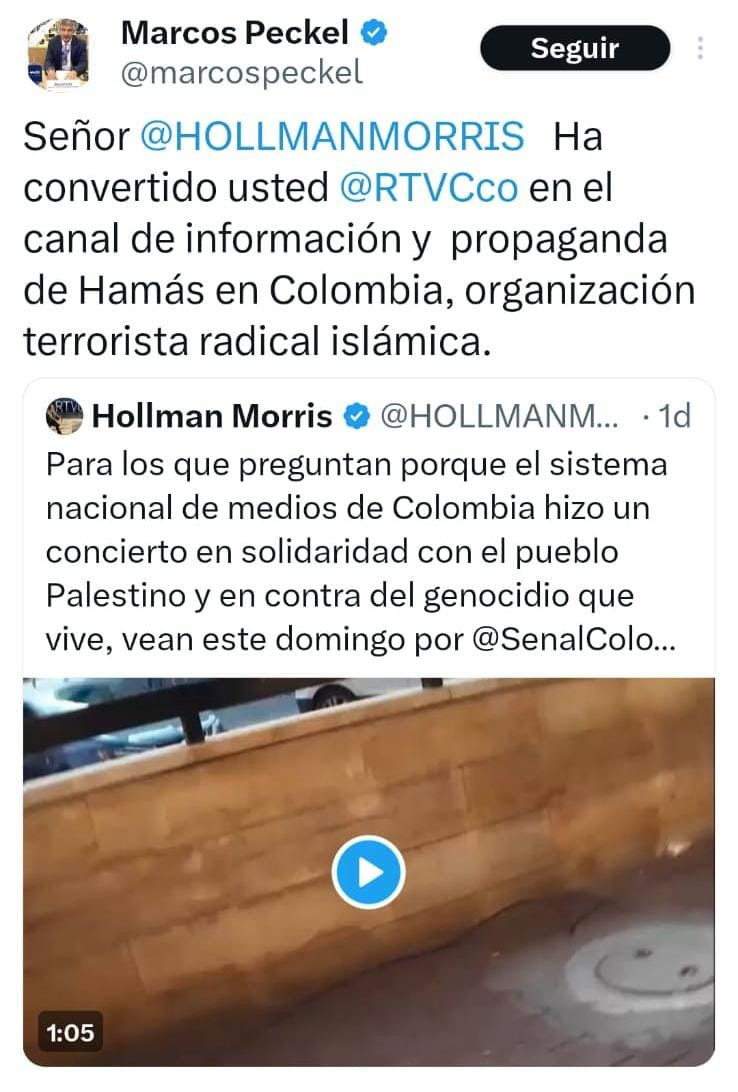Screen dimensions: 738x1092
Task: Play the quoted tweet's video
Action: pos(368,872)
